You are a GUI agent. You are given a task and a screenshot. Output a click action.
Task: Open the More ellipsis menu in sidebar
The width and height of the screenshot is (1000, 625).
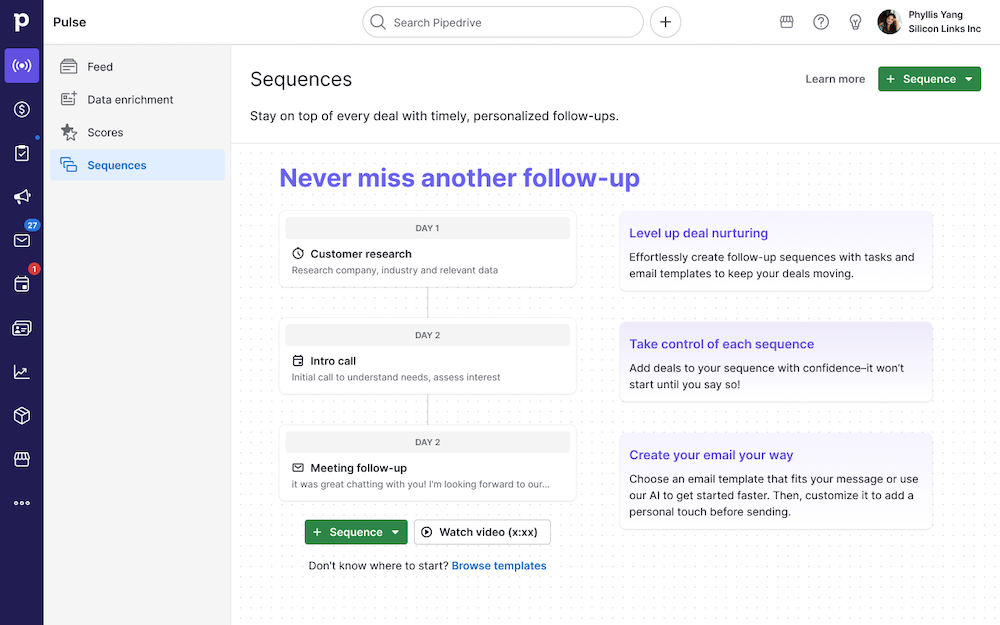click(x=22, y=503)
